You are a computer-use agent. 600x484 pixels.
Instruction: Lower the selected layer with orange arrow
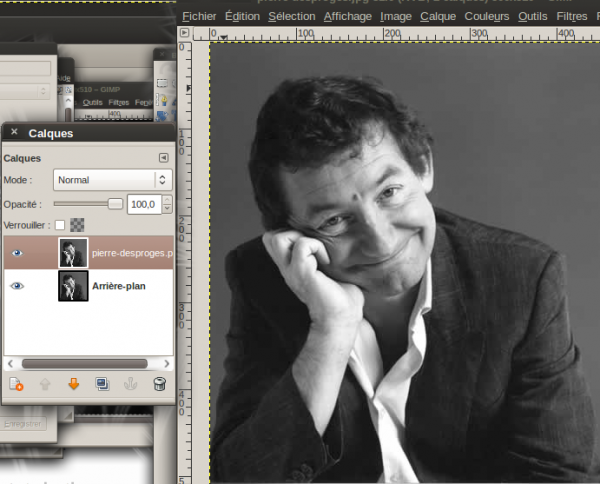coord(73,384)
